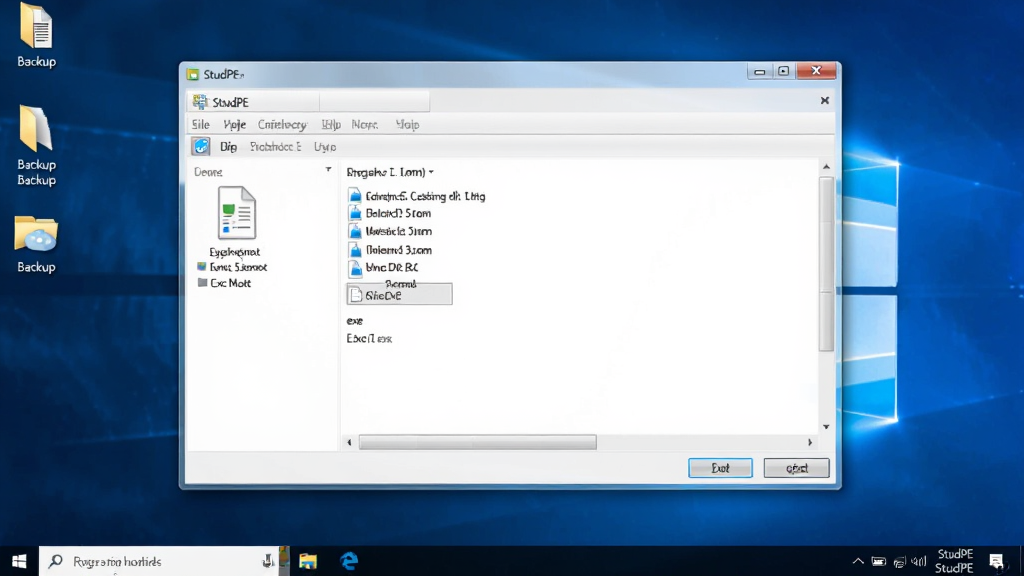Screen dimensions: 1024x576
Task: Maximize the StudPE window
Action: pyautogui.click(x=784, y=71)
